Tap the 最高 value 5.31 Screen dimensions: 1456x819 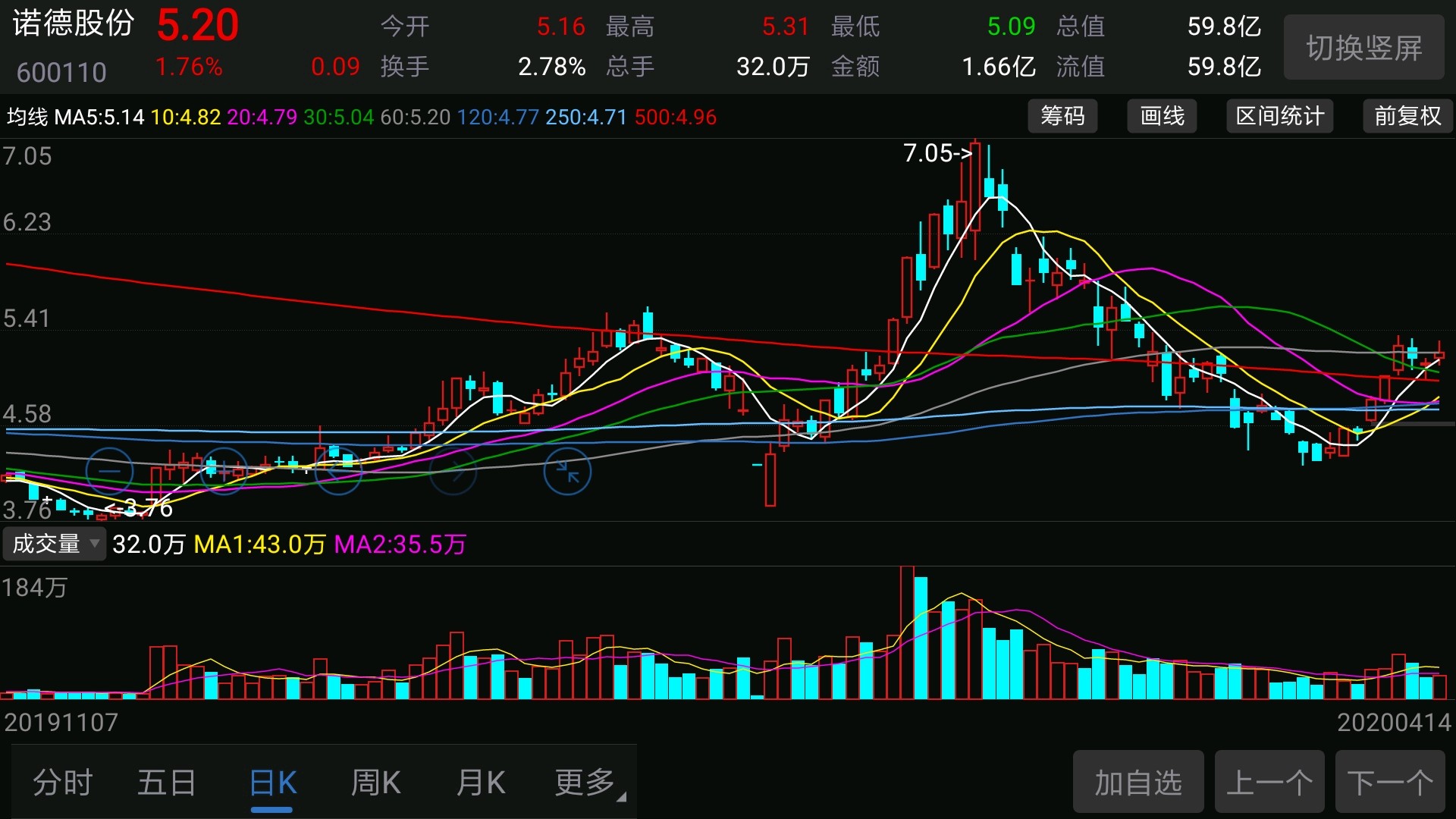click(x=786, y=27)
